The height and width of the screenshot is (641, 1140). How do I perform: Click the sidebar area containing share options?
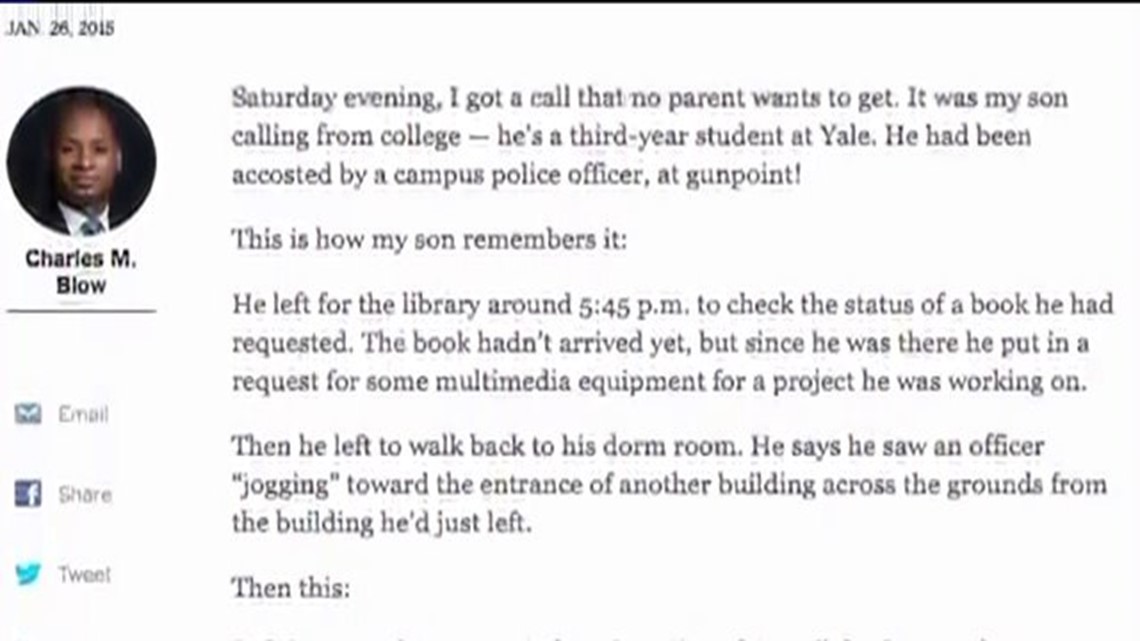pos(60,495)
